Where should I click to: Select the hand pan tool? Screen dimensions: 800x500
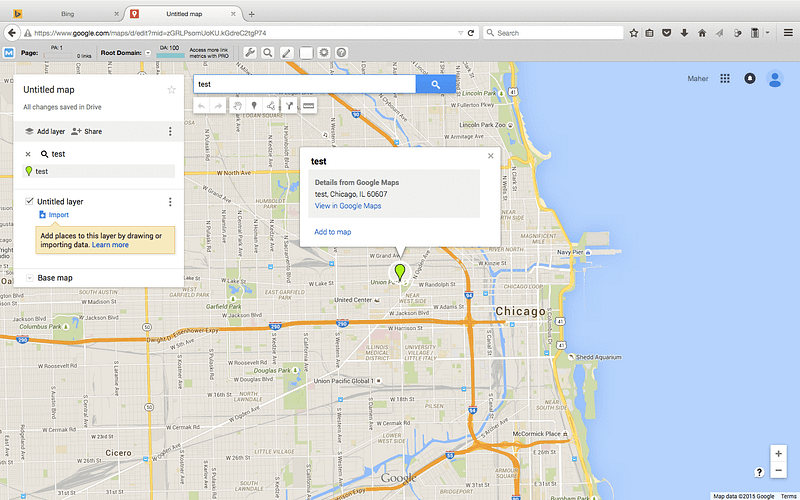pos(237,106)
